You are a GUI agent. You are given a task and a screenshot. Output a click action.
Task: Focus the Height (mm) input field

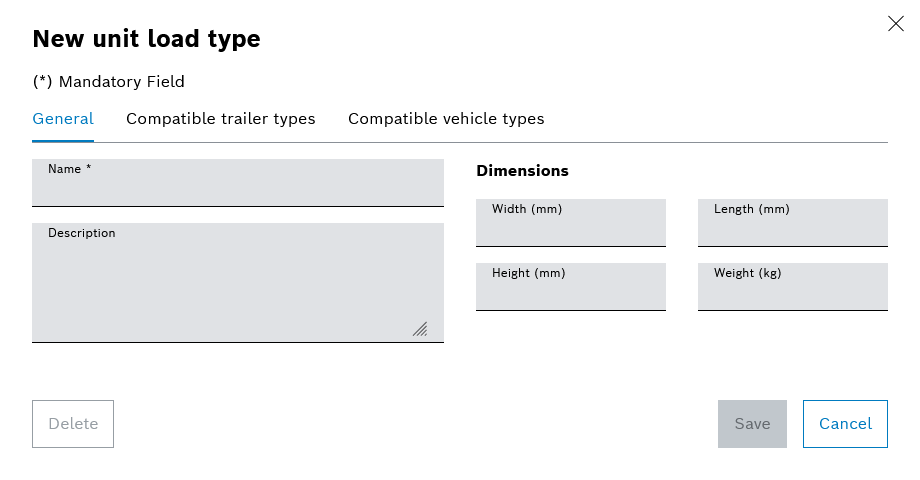pos(570,286)
